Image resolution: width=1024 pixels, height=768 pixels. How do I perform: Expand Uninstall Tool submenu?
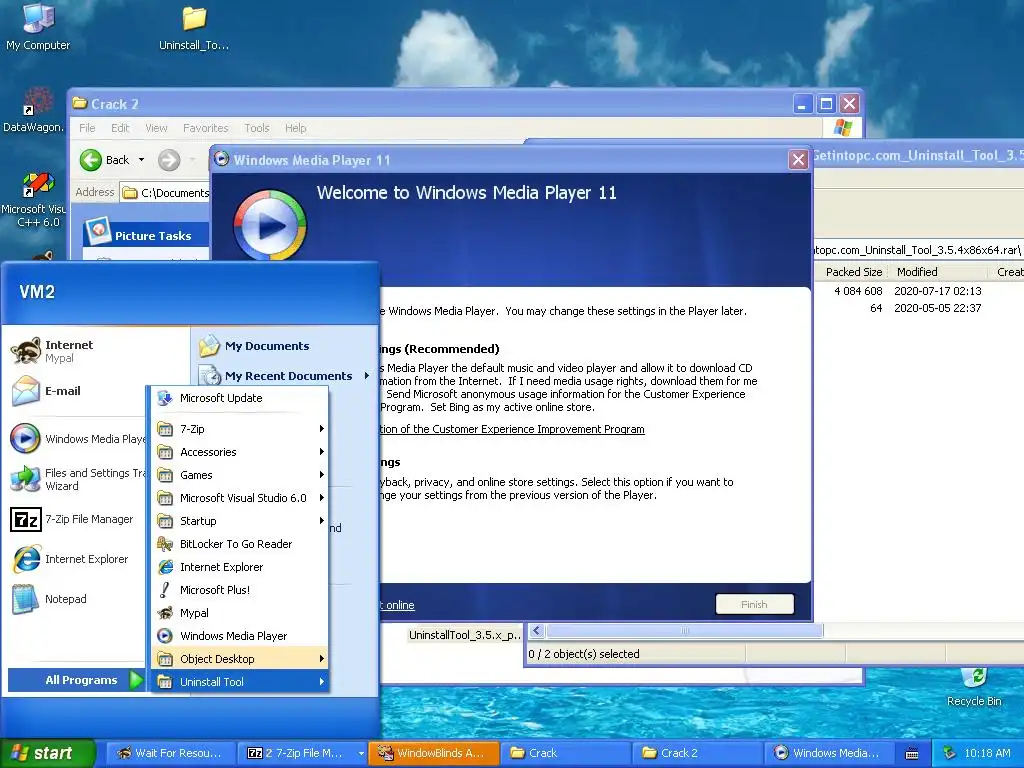pos(240,681)
